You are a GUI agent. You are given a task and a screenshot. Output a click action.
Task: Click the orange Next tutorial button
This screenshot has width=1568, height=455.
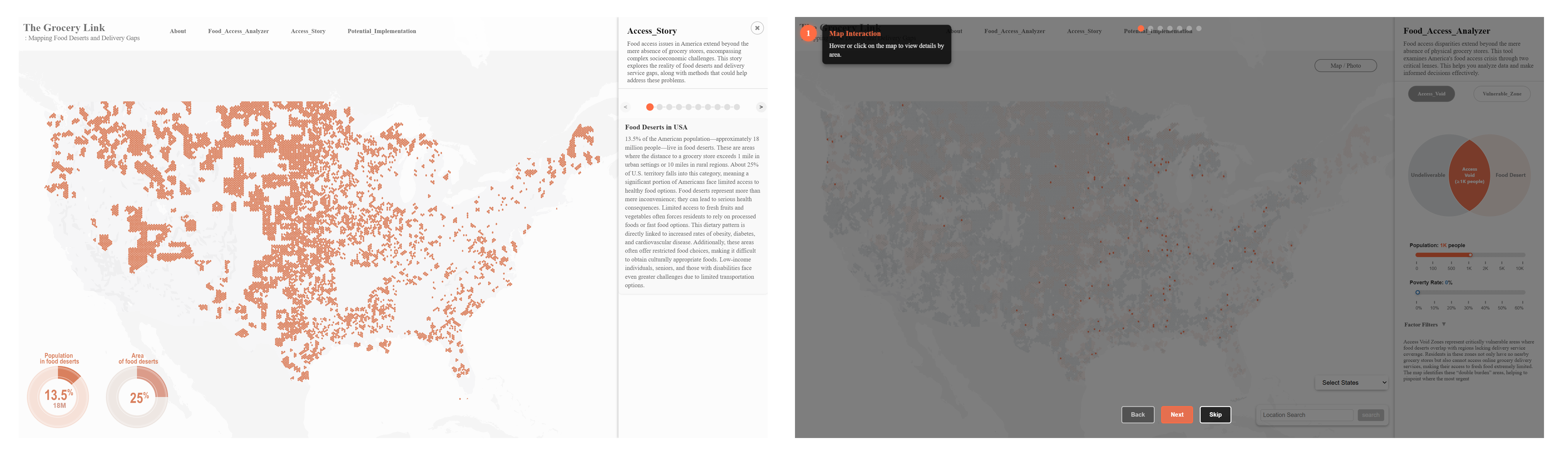(1177, 415)
